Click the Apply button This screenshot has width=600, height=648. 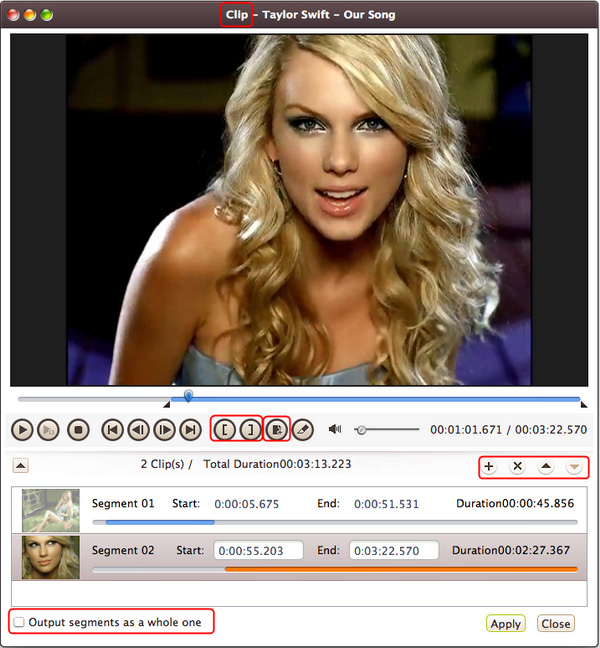[x=505, y=623]
